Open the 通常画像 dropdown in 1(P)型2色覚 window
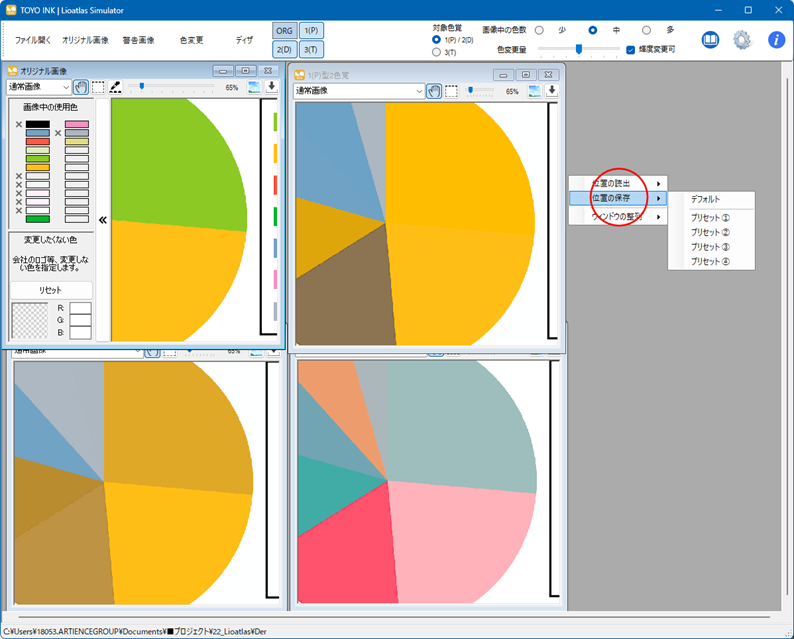The height and width of the screenshot is (639, 794). click(x=359, y=91)
